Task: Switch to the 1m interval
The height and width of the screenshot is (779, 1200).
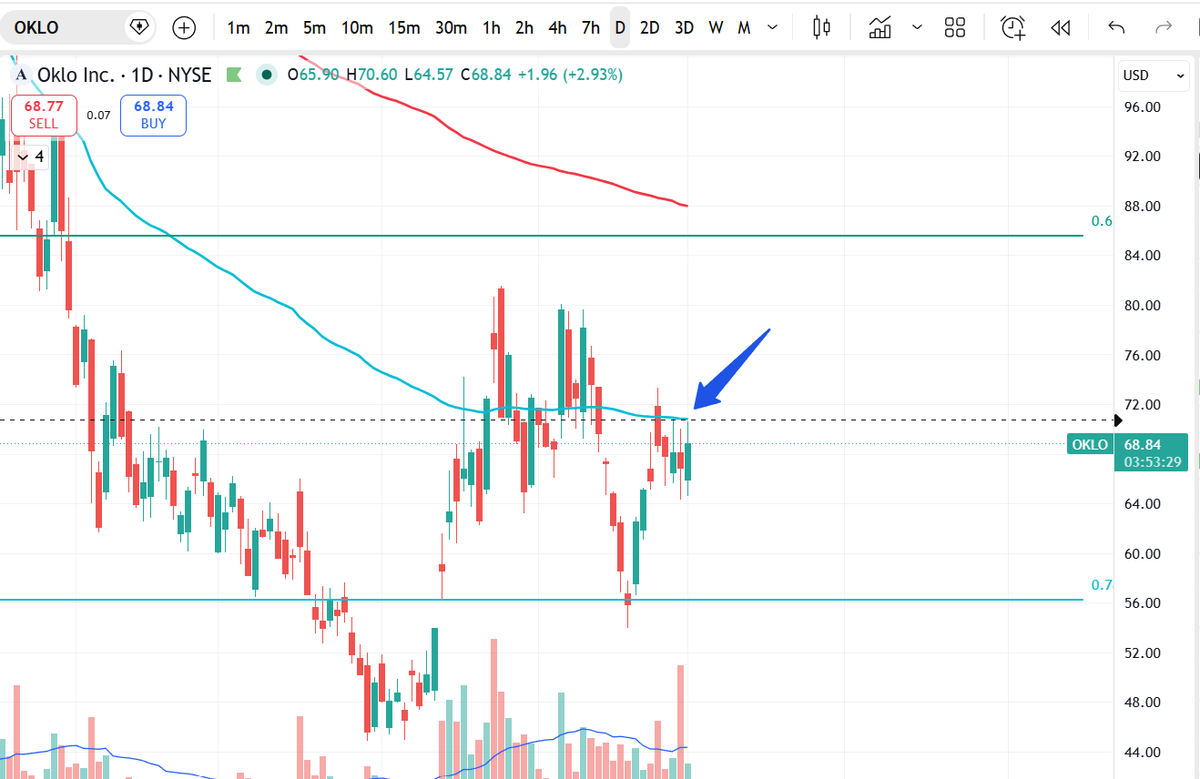Action: (x=238, y=27)
